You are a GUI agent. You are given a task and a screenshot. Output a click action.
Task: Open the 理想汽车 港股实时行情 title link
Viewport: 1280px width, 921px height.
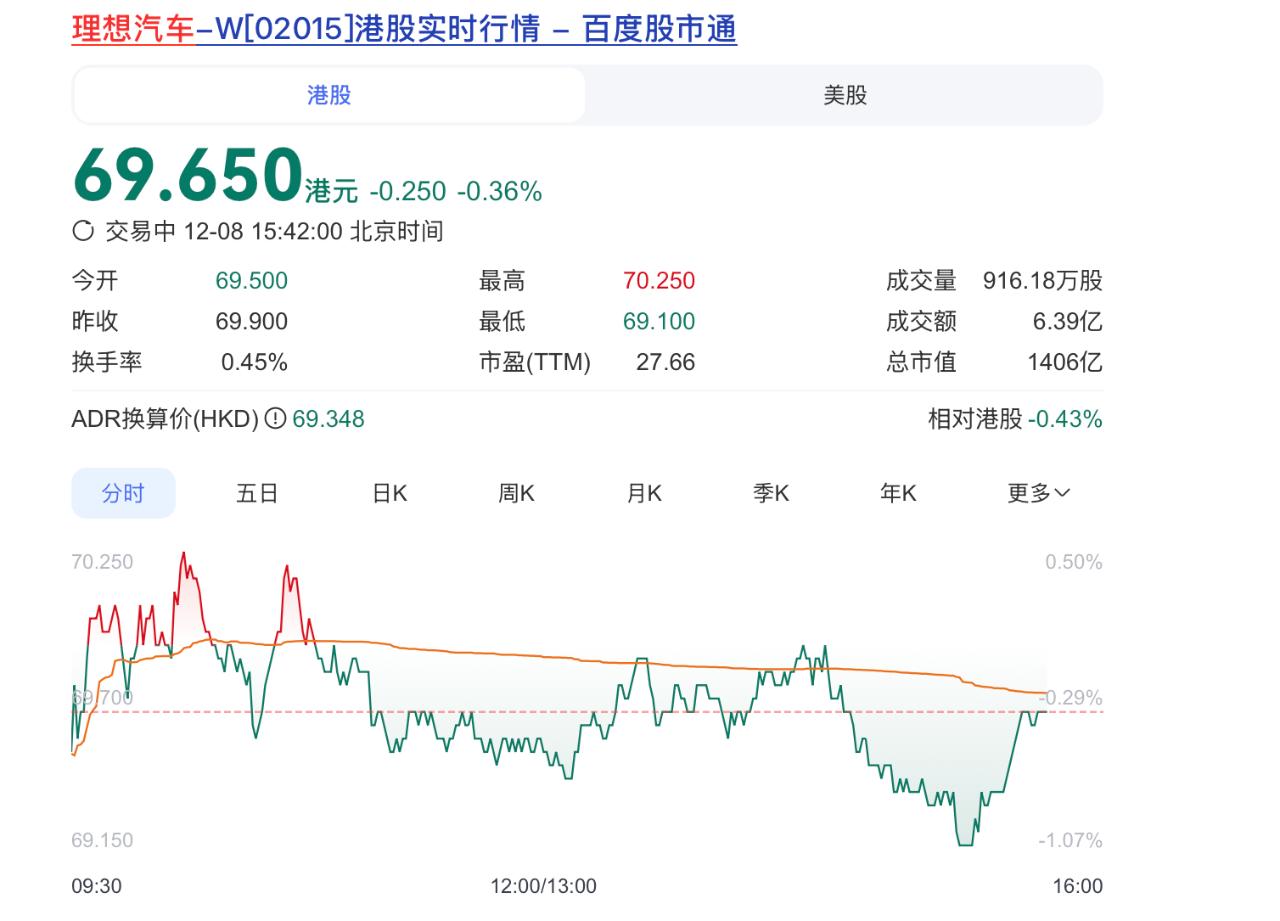coord(404,29)
